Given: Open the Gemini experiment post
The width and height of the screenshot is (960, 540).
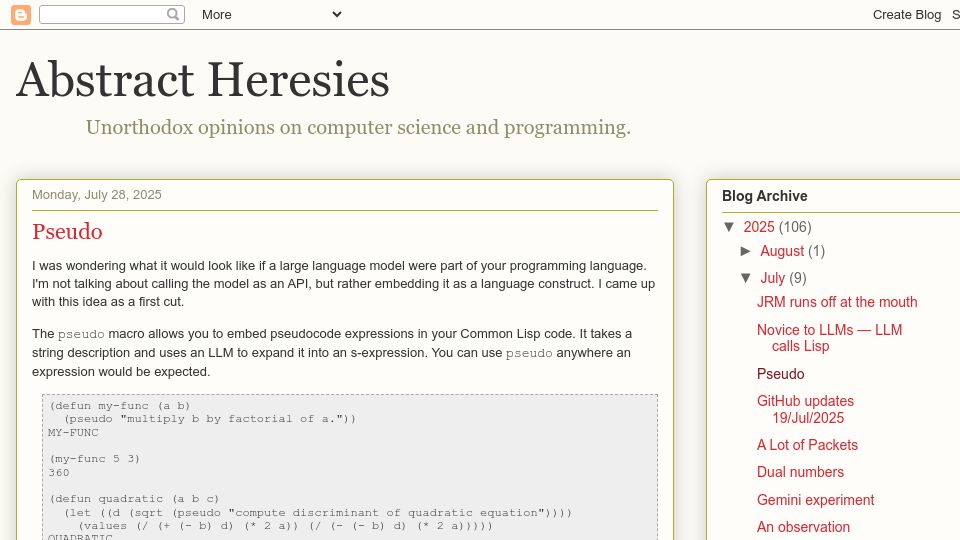Looking at the screenshot, I should (x=816, y=500).
